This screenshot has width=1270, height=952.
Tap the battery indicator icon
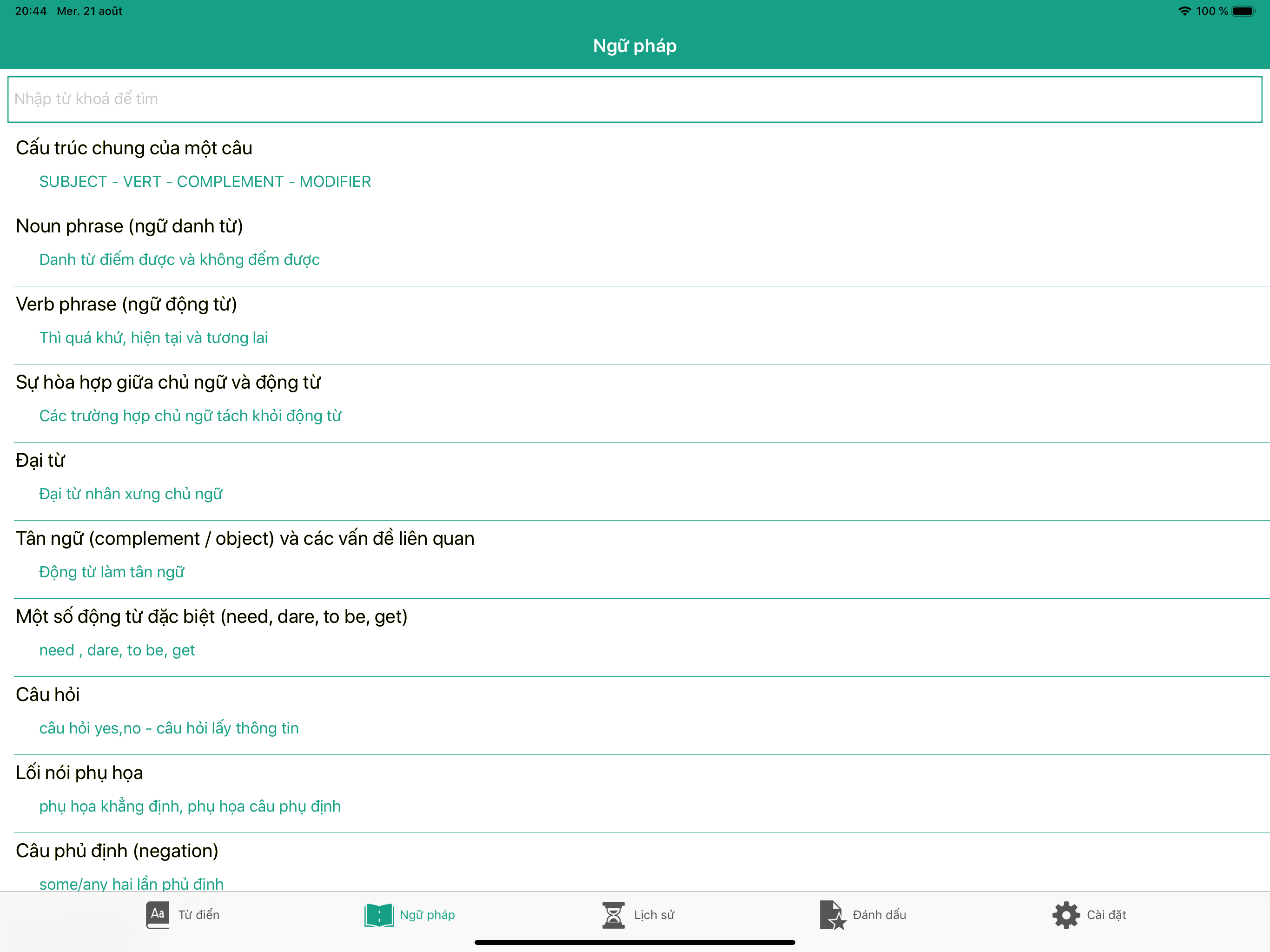point(1244,11)
